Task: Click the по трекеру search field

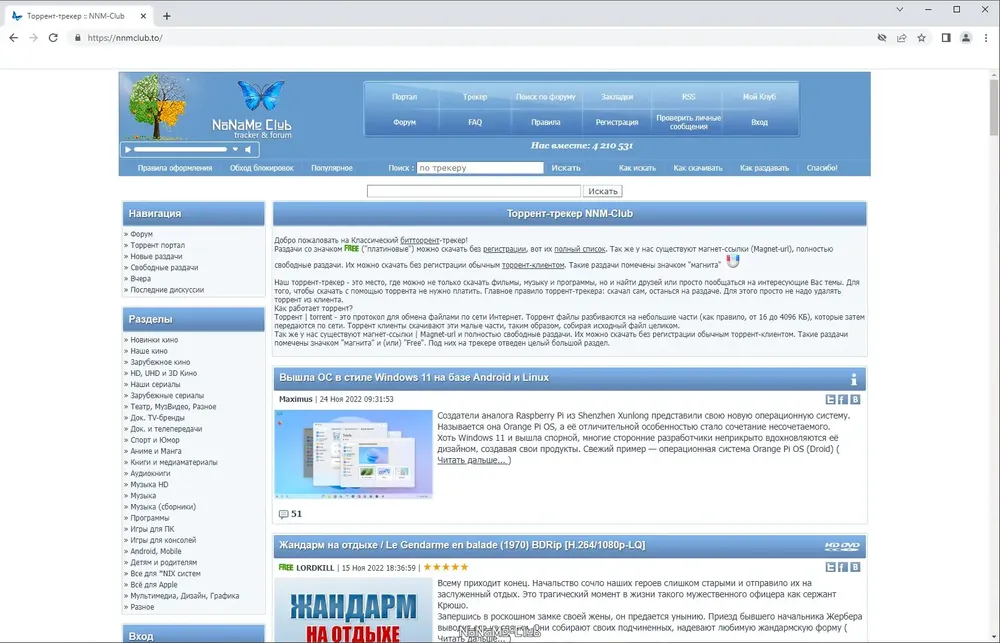Action: (x=480, y=168)
